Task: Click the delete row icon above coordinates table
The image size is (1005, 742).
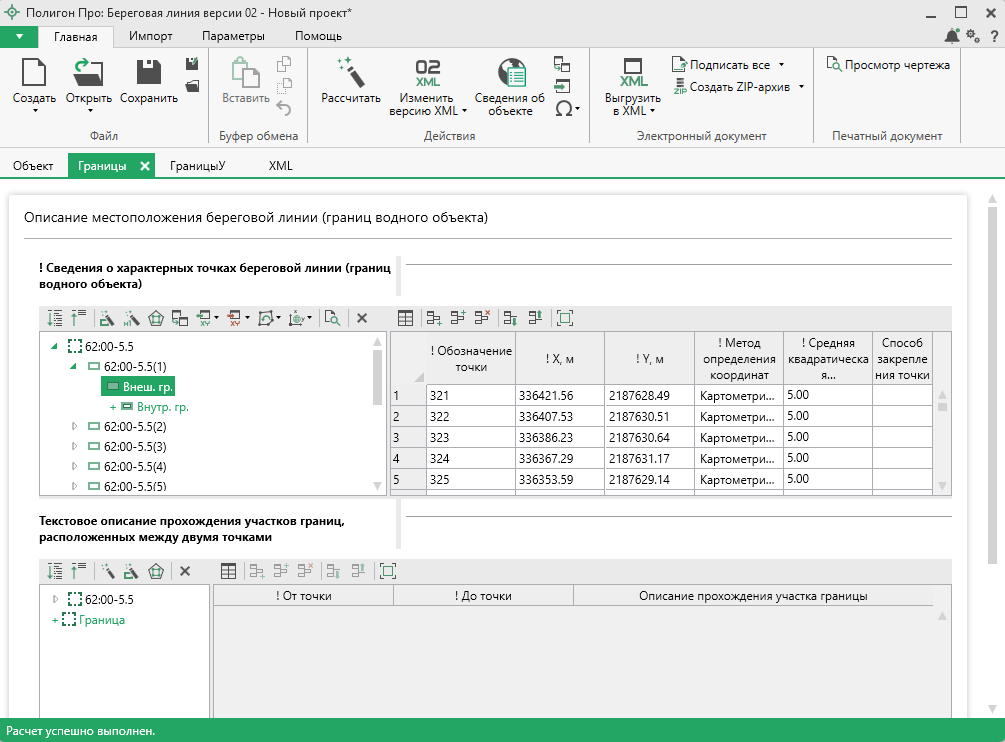Action: pyautogui.click(x=483, y=318)
